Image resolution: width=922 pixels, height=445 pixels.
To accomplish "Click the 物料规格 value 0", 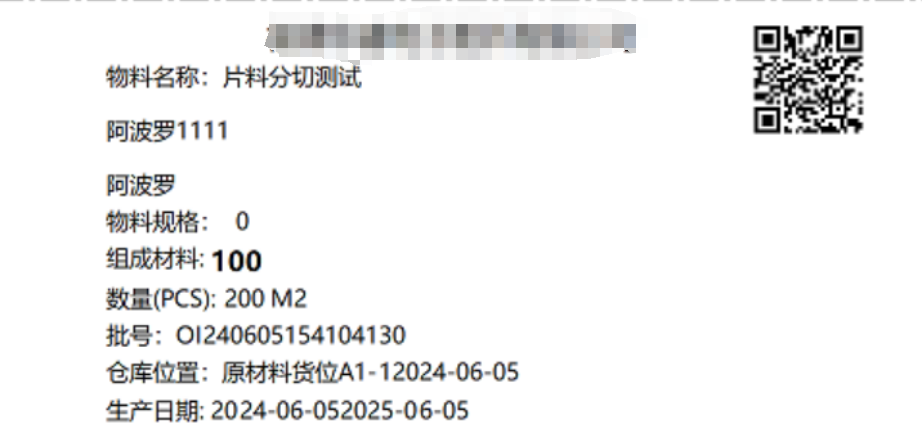I will pos(242,222).
